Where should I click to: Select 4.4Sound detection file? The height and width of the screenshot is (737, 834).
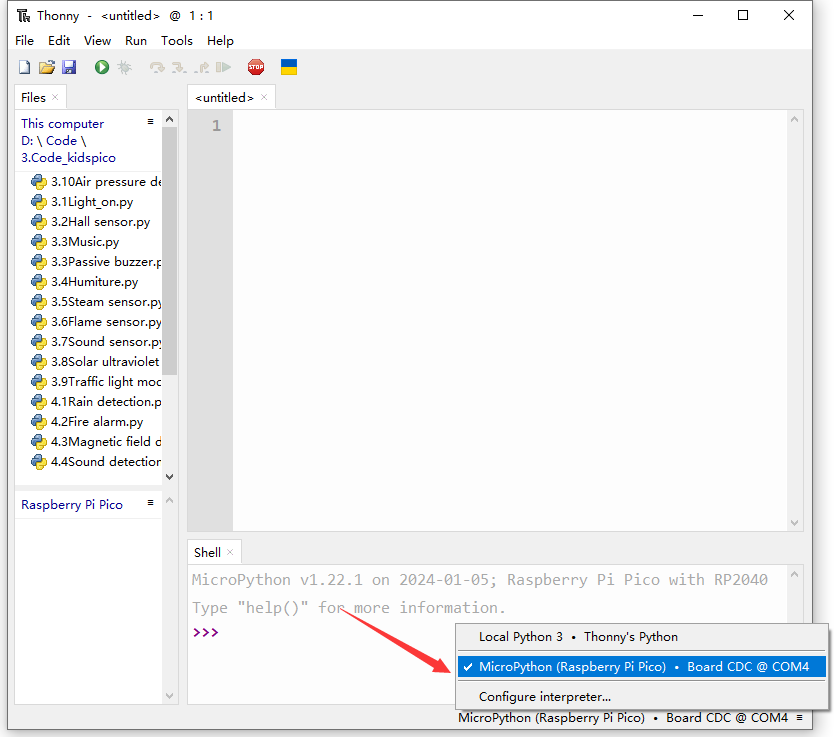click(96, 462)
